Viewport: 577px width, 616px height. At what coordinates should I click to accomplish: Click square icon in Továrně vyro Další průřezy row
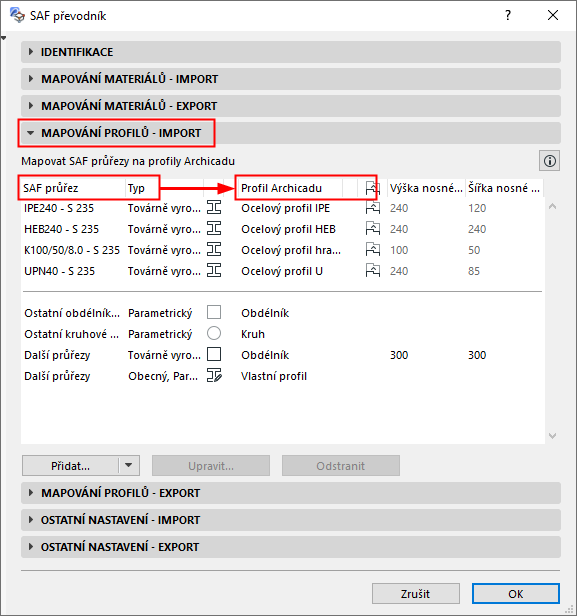214,354
